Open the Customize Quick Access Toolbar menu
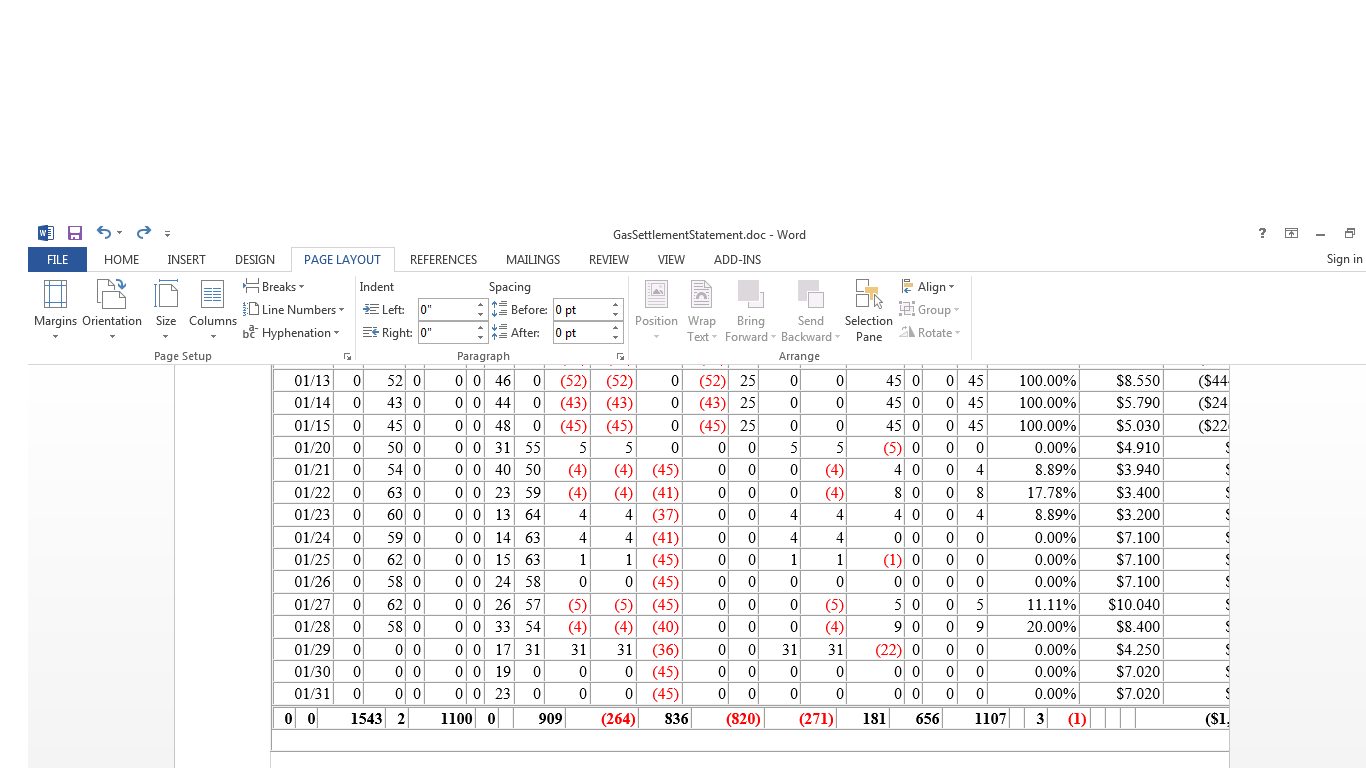 pos(167,234)
